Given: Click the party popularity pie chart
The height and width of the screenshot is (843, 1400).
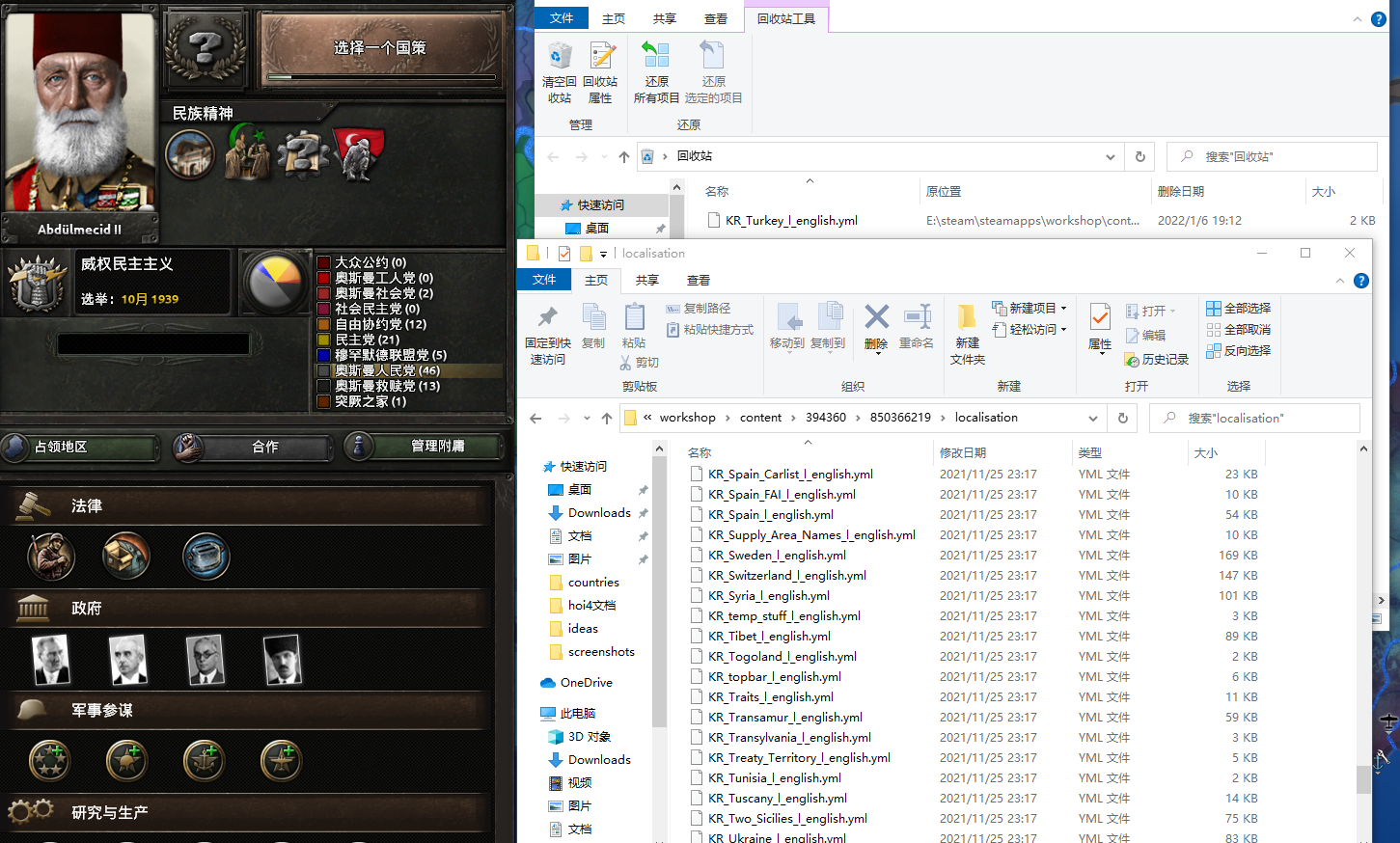Looking at the screenshot, I should coord(275,283).
